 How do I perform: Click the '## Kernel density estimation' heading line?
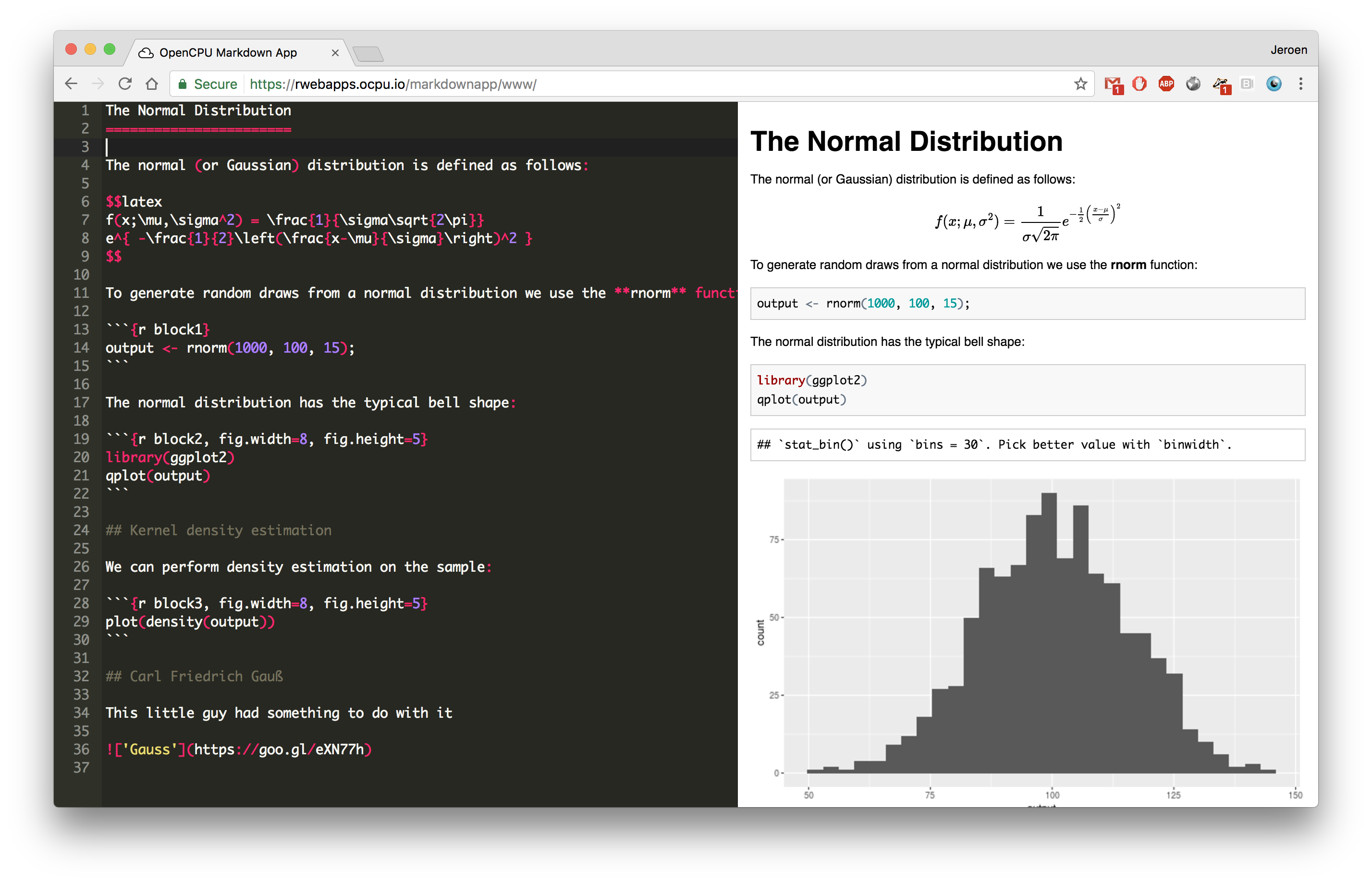[x=219, y=530]
